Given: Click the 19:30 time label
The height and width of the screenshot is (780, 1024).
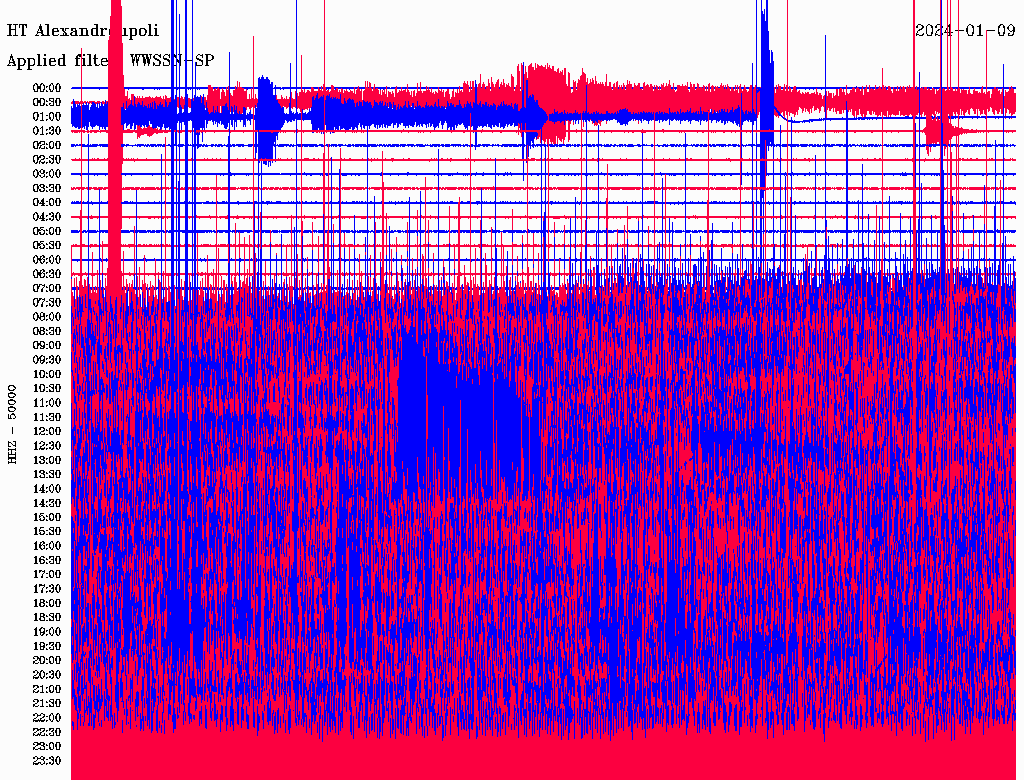Looking at the screenshot, I should 47,647.
